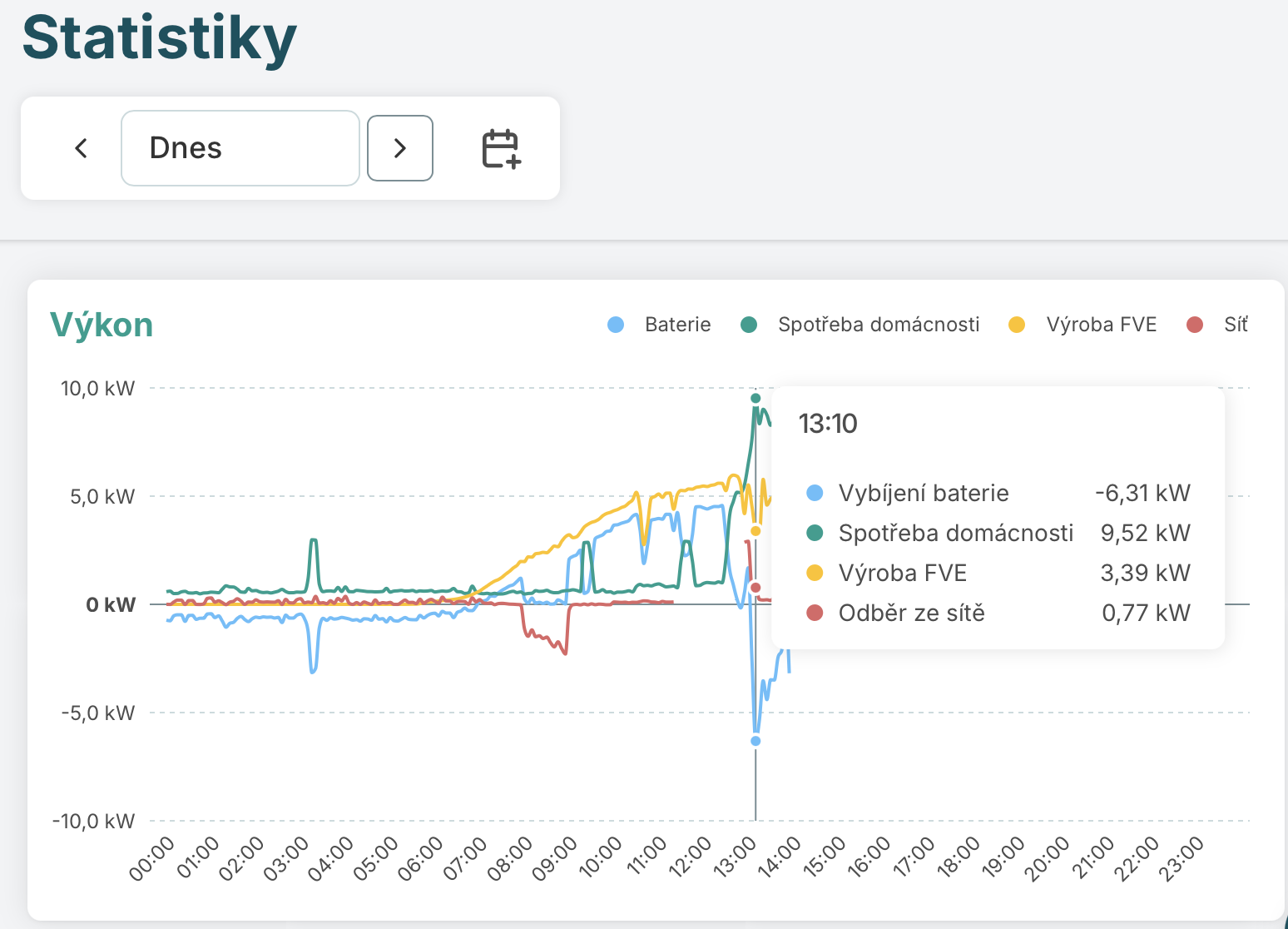Toggle the Spotřeba domácnosti legend entry
This screenshot has width=1288, height=929.
pos(860,325)
